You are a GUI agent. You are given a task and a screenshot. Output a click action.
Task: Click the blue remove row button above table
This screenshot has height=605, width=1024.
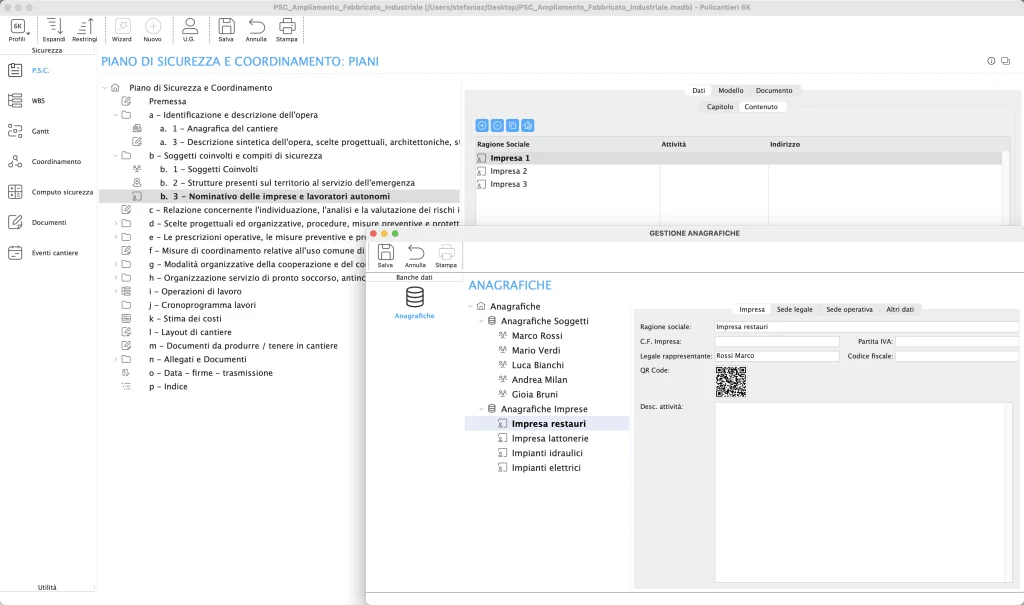[x=497, y=125]
